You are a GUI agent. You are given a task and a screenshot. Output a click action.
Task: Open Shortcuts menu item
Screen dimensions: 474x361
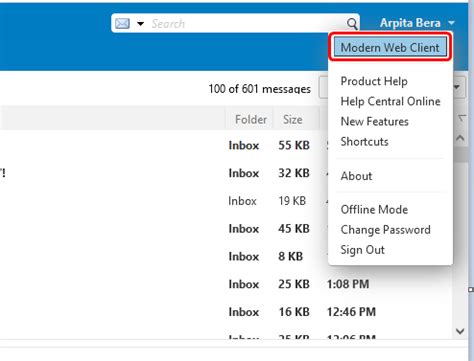click(364, 142)
